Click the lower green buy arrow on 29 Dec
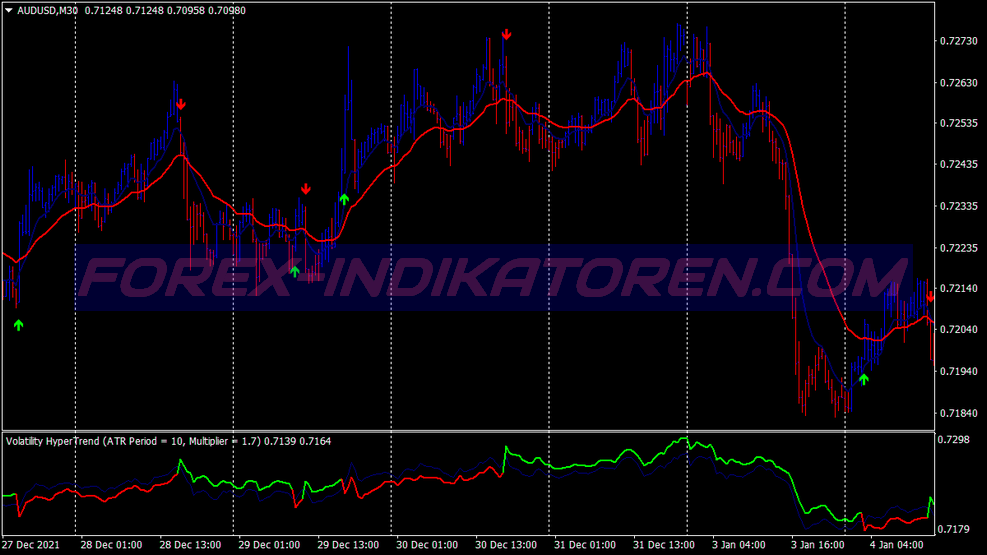 pos(294,270)
